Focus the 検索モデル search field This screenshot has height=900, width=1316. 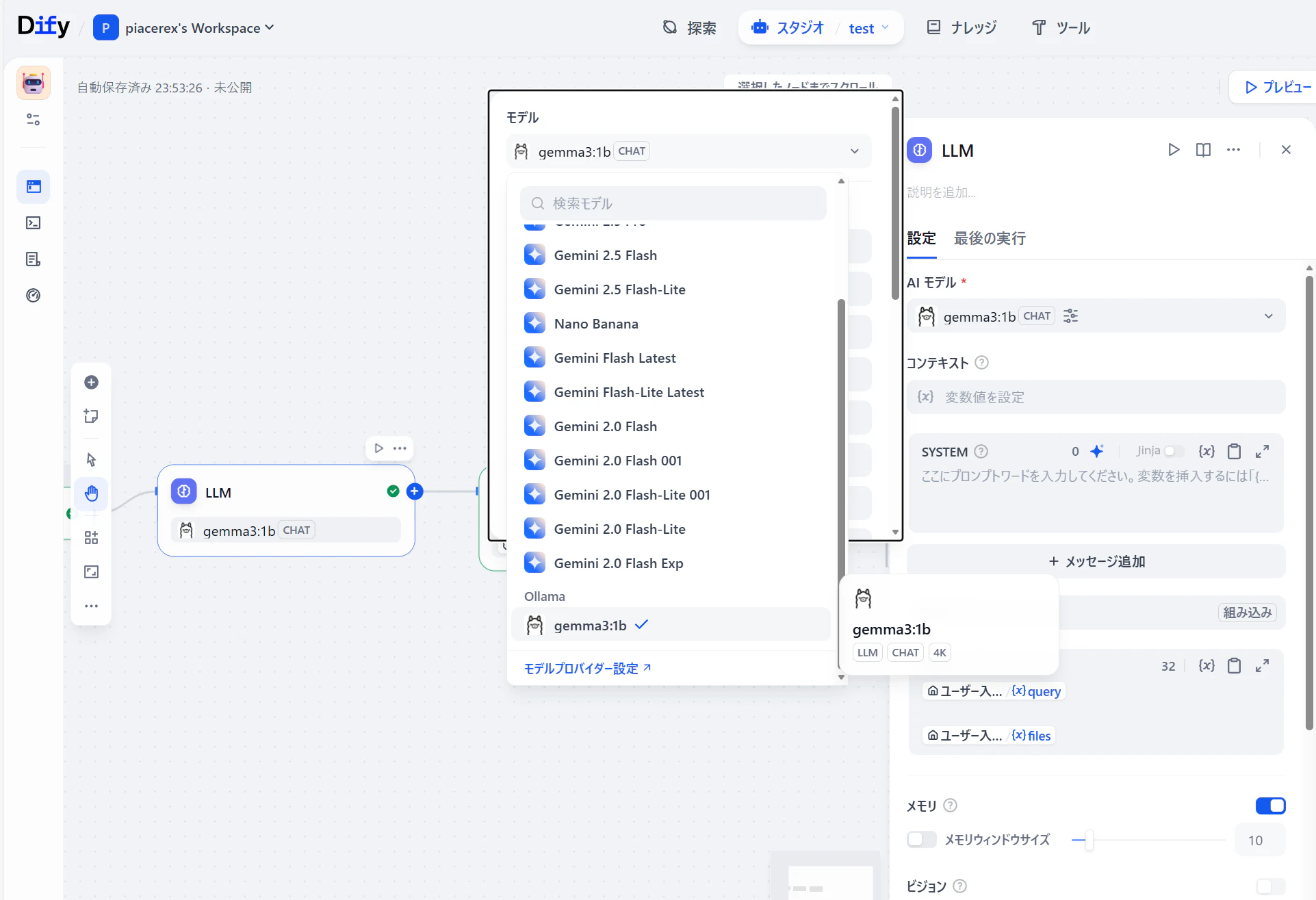click(x=673, y=203)
